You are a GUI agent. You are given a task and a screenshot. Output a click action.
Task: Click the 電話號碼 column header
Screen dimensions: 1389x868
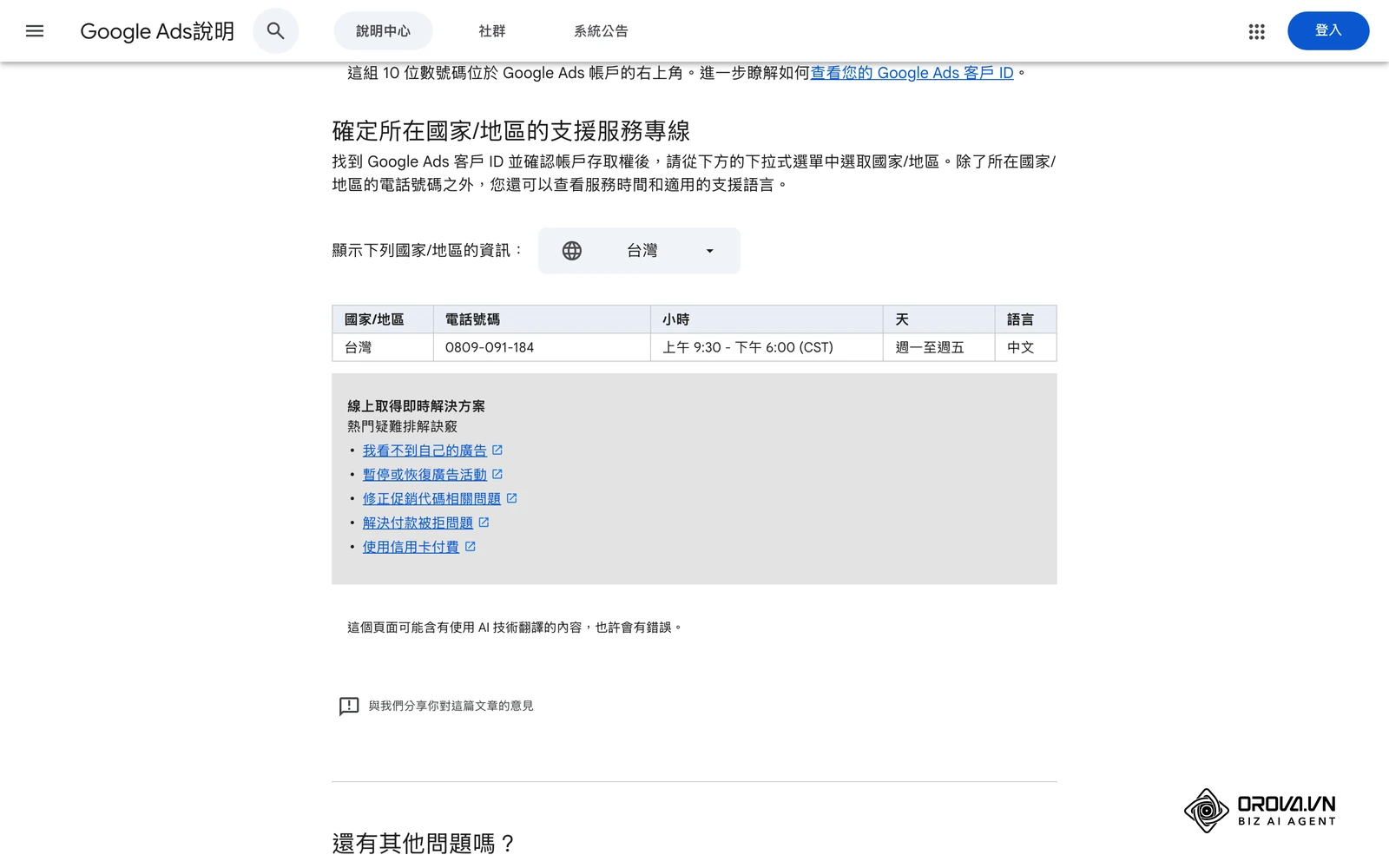point(542,319)
